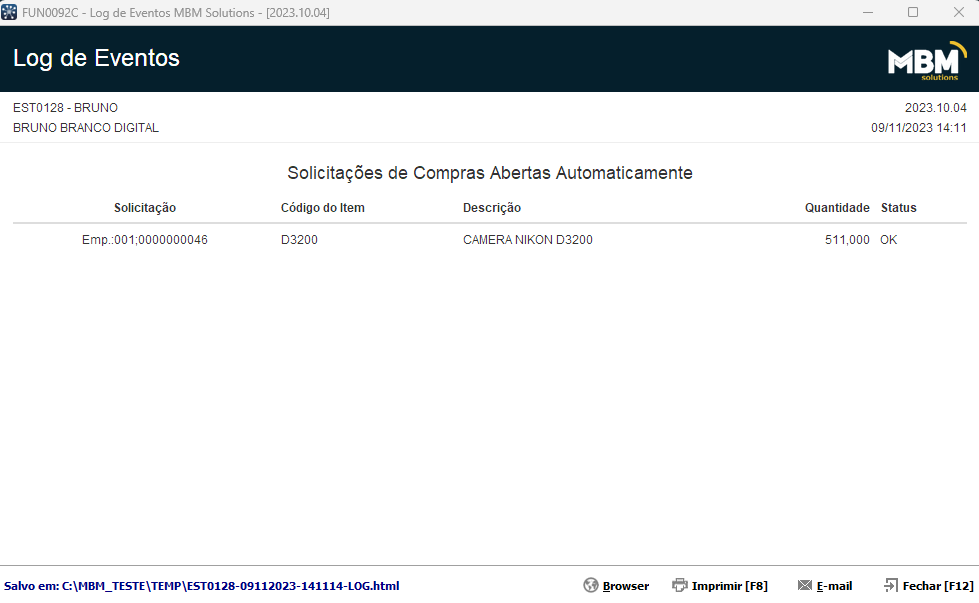Click the Descrição column header

(x=492, y=208)
